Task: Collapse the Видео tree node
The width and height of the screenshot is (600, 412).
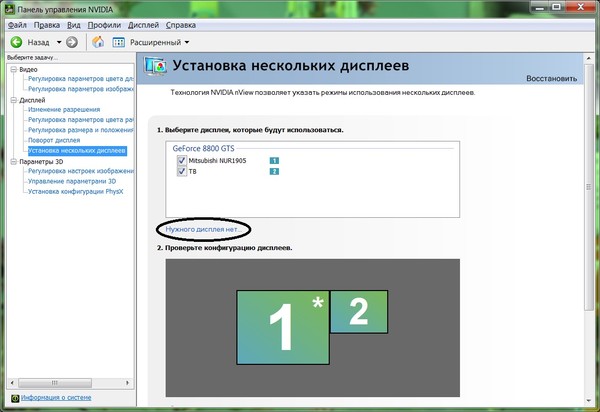Action: [x=14, y=69]
